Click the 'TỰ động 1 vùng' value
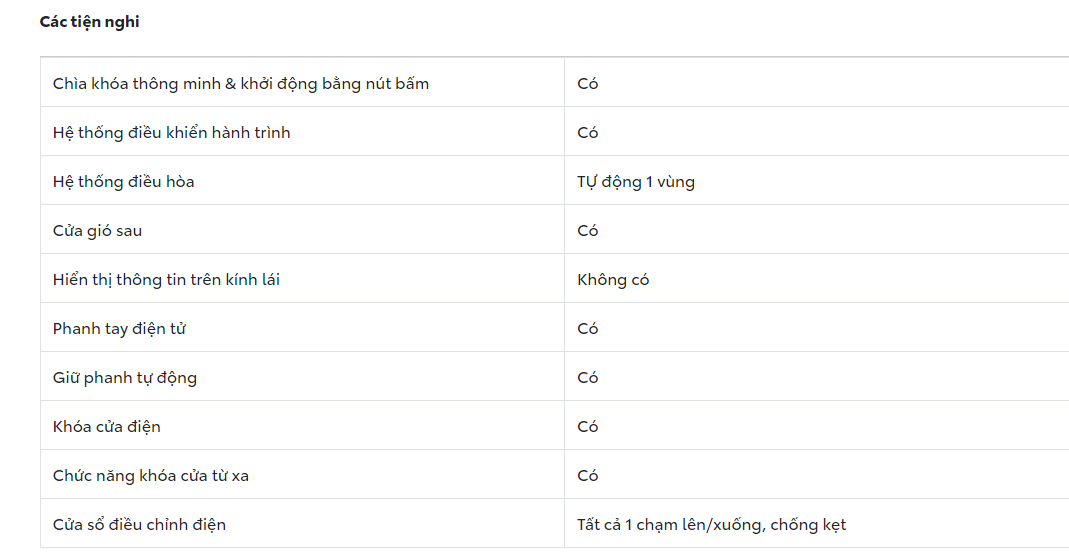Image resolution: width=1069 pixels, height=558 pixels. pos(636,182)
